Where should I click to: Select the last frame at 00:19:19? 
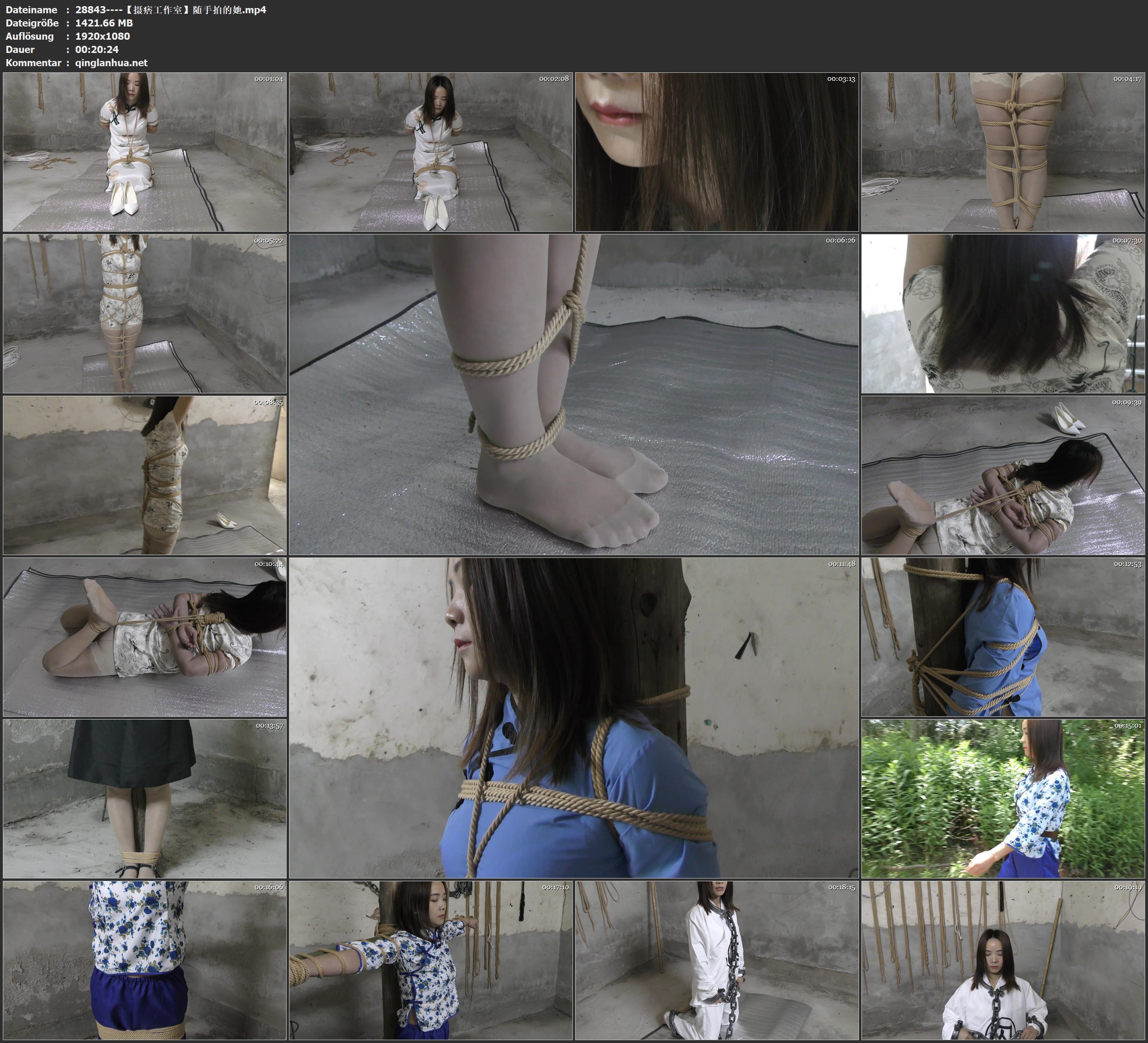pos(1003,960)
